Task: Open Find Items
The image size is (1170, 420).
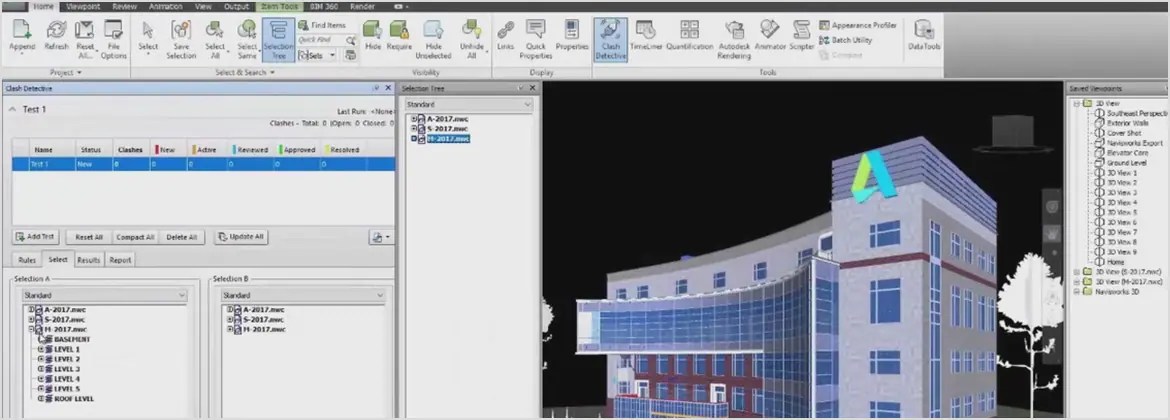Action: point(323,25)
